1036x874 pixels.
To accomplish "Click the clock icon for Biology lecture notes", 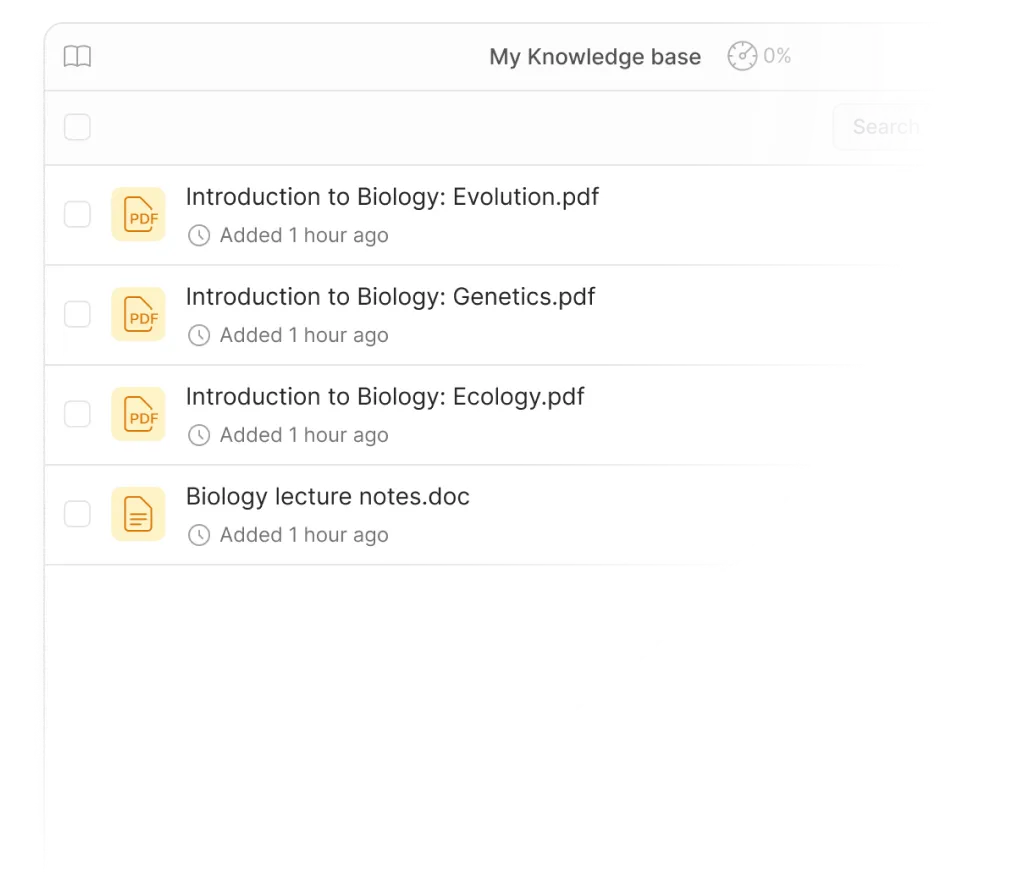I will (x=201, y=535).
